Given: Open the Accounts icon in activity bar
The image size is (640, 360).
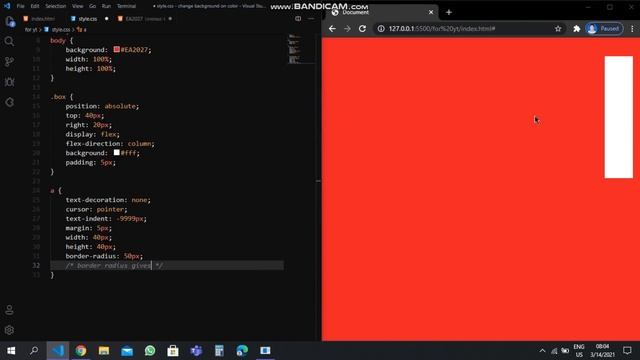Looking at the screenshot, I should point(9,310).
